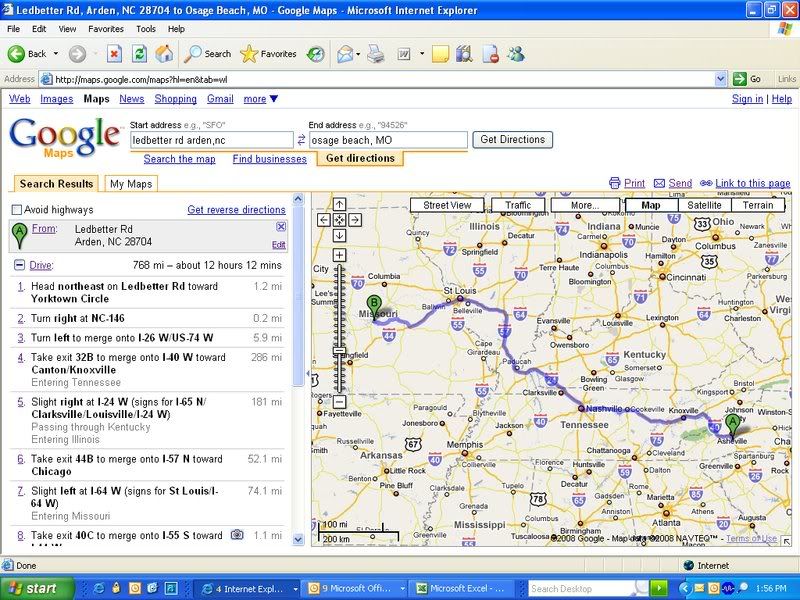Image resolution: width=800 pixels, height=600 pixels.
Task: Click the Mail envelope toolbar icon
Action: pyautogui.click(x=345, y=54)
